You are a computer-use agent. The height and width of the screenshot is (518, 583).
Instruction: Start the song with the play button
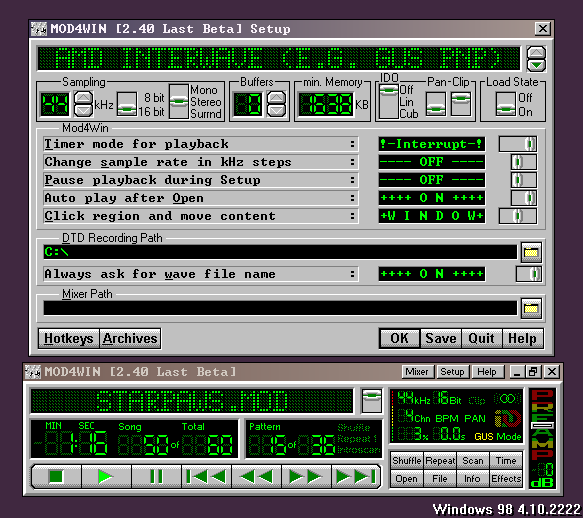[x=106, y=476]
